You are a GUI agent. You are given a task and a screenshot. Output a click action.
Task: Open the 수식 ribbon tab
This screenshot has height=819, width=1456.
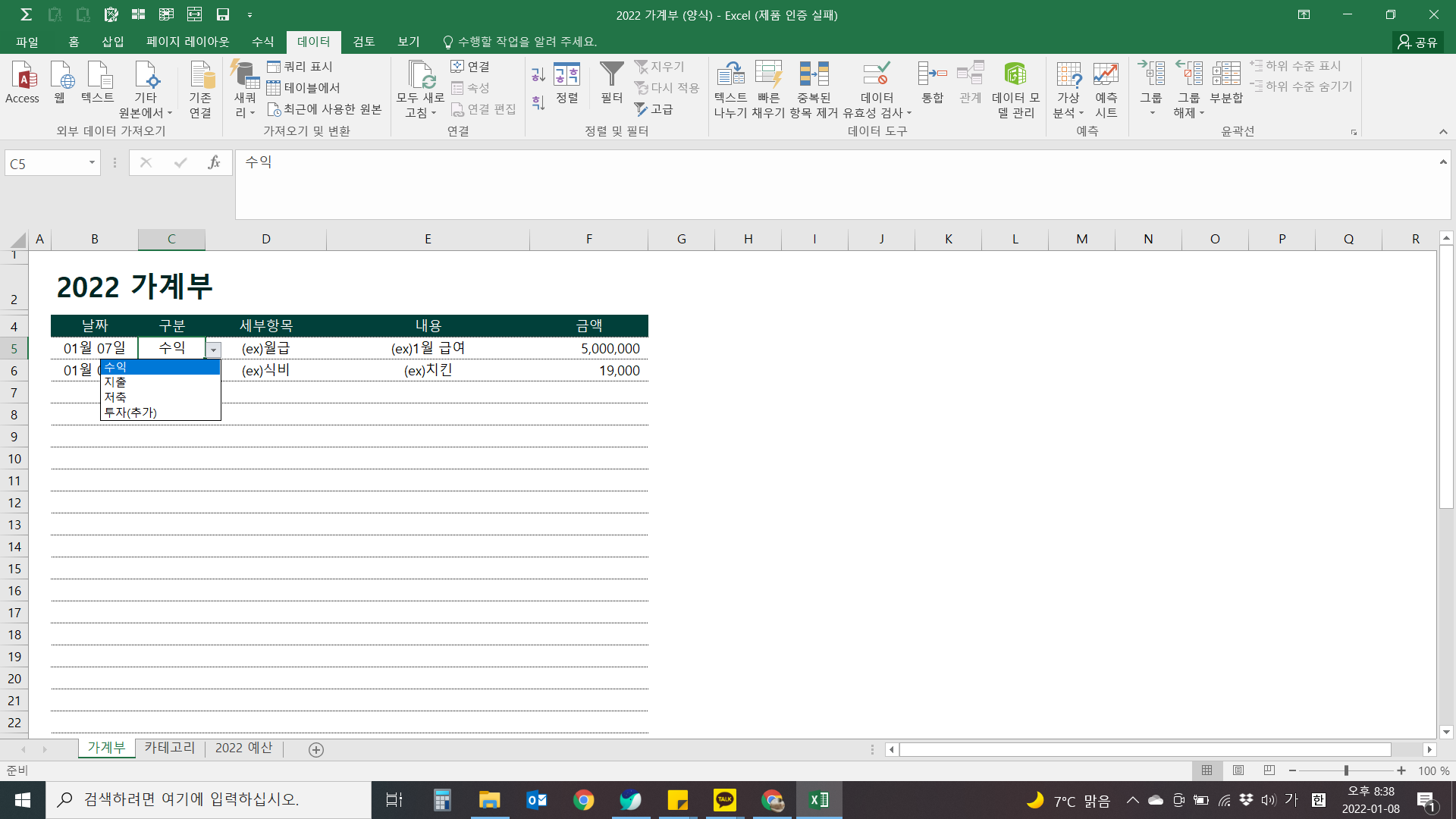pos(262,42)
